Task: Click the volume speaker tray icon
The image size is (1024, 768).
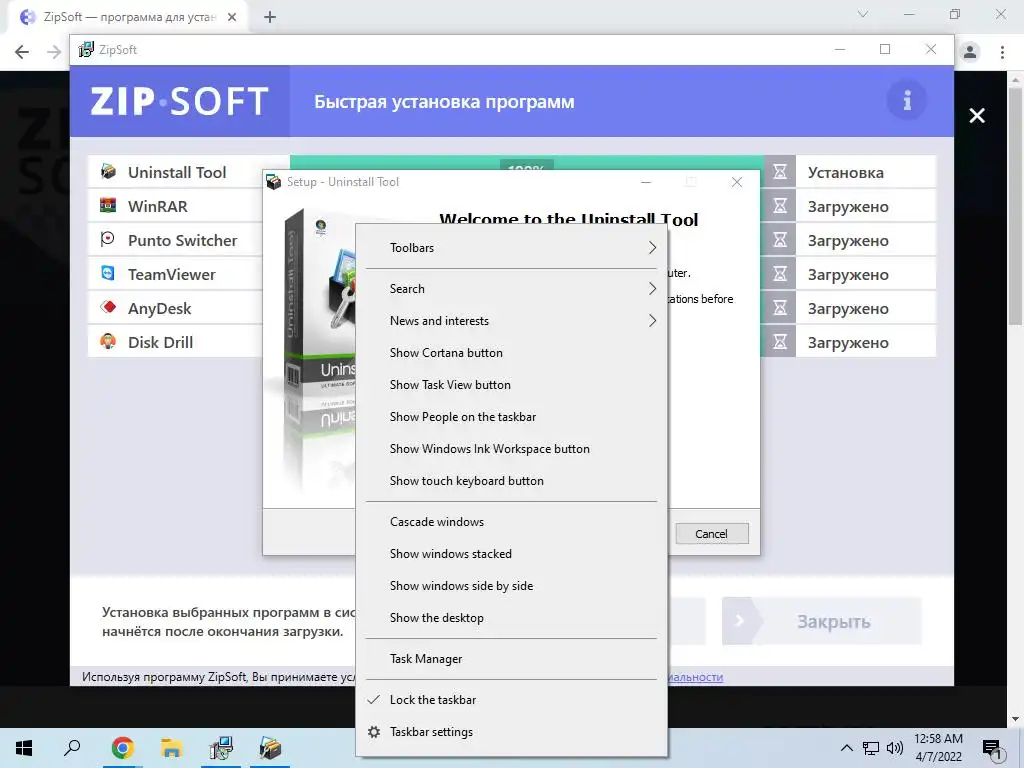Action: [x=895, y=748]
